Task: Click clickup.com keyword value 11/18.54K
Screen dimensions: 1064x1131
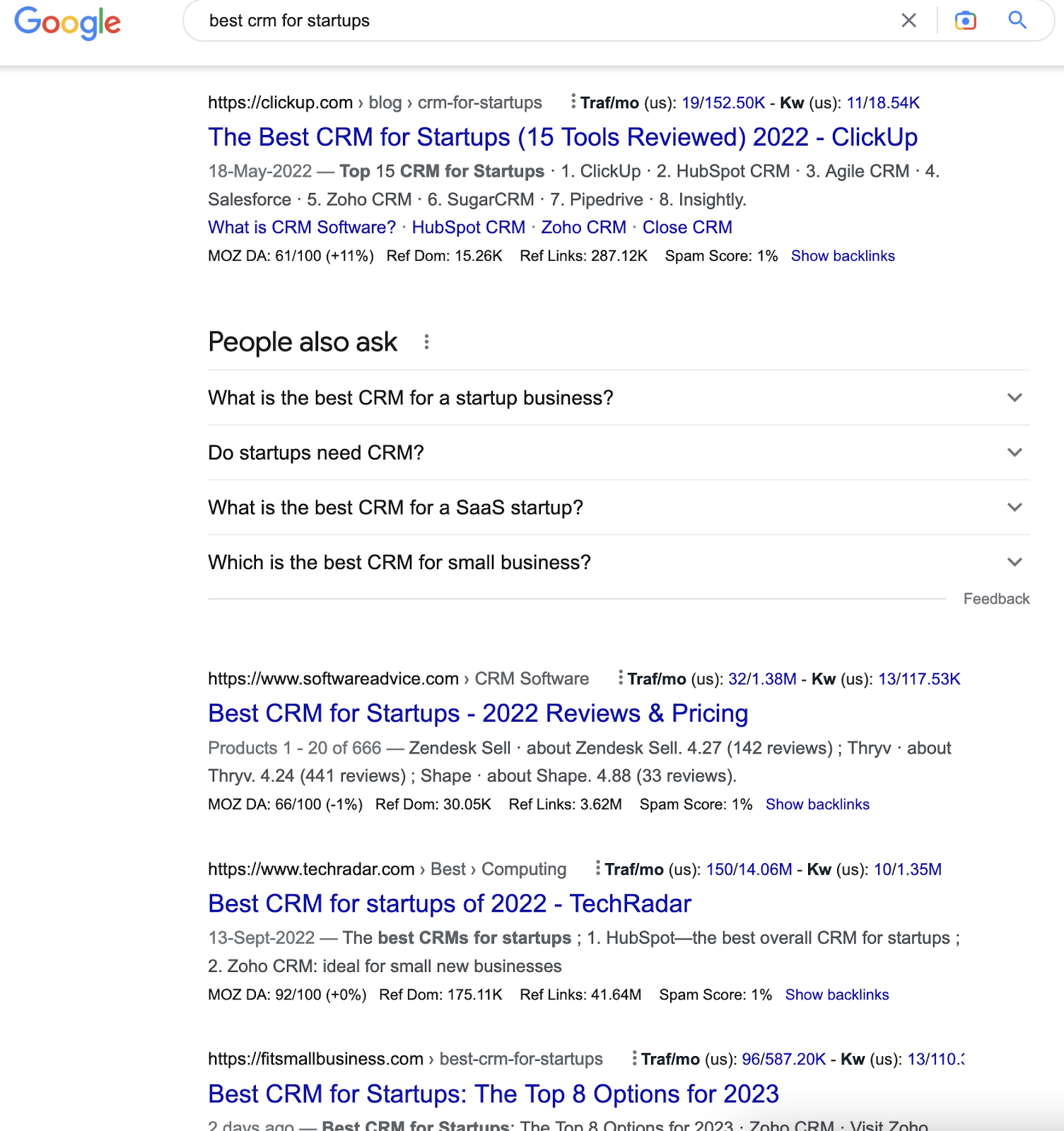Action: 883,103
